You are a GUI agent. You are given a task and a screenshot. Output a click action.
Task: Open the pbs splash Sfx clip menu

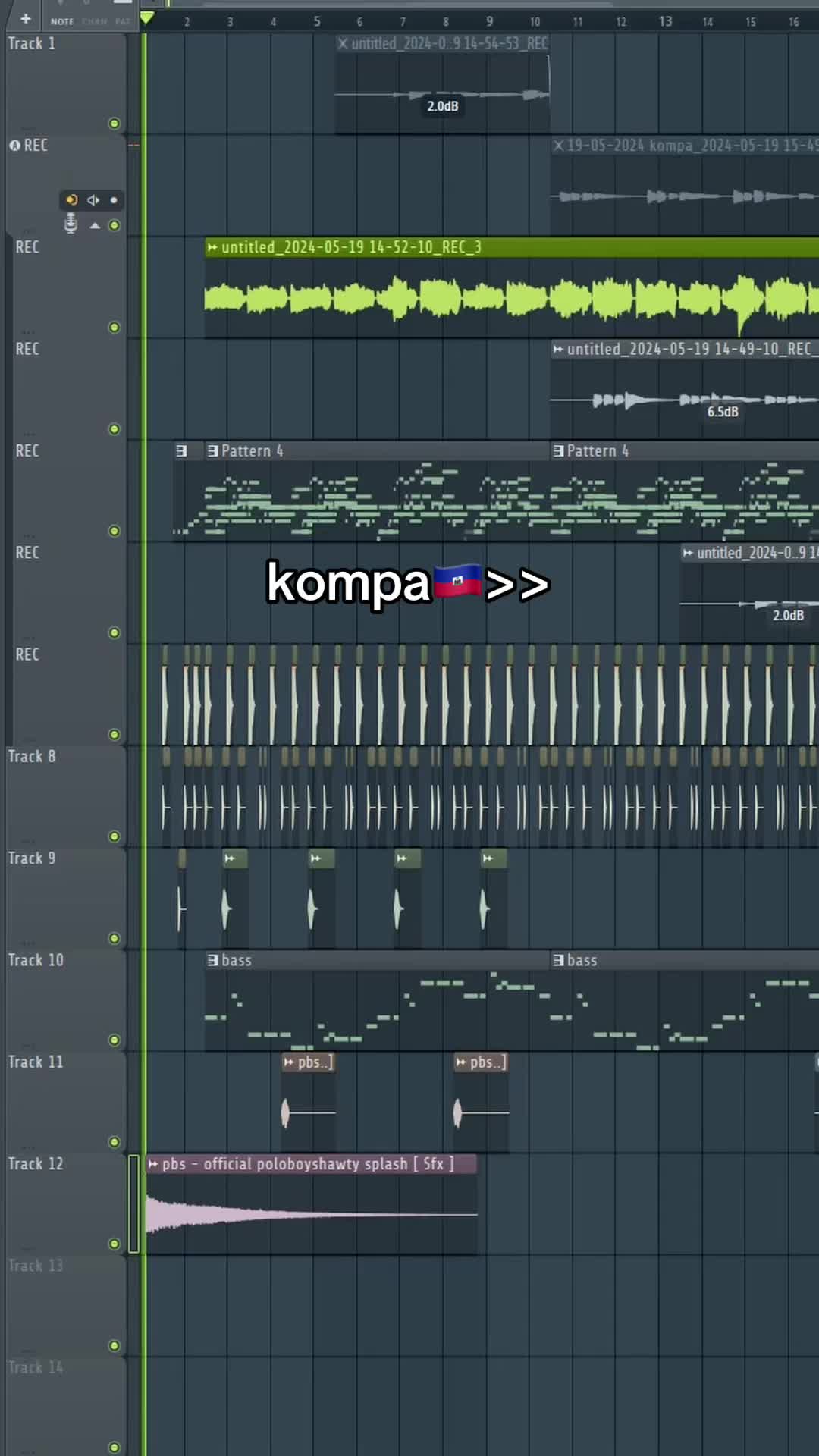click(x=154, y=1164)
